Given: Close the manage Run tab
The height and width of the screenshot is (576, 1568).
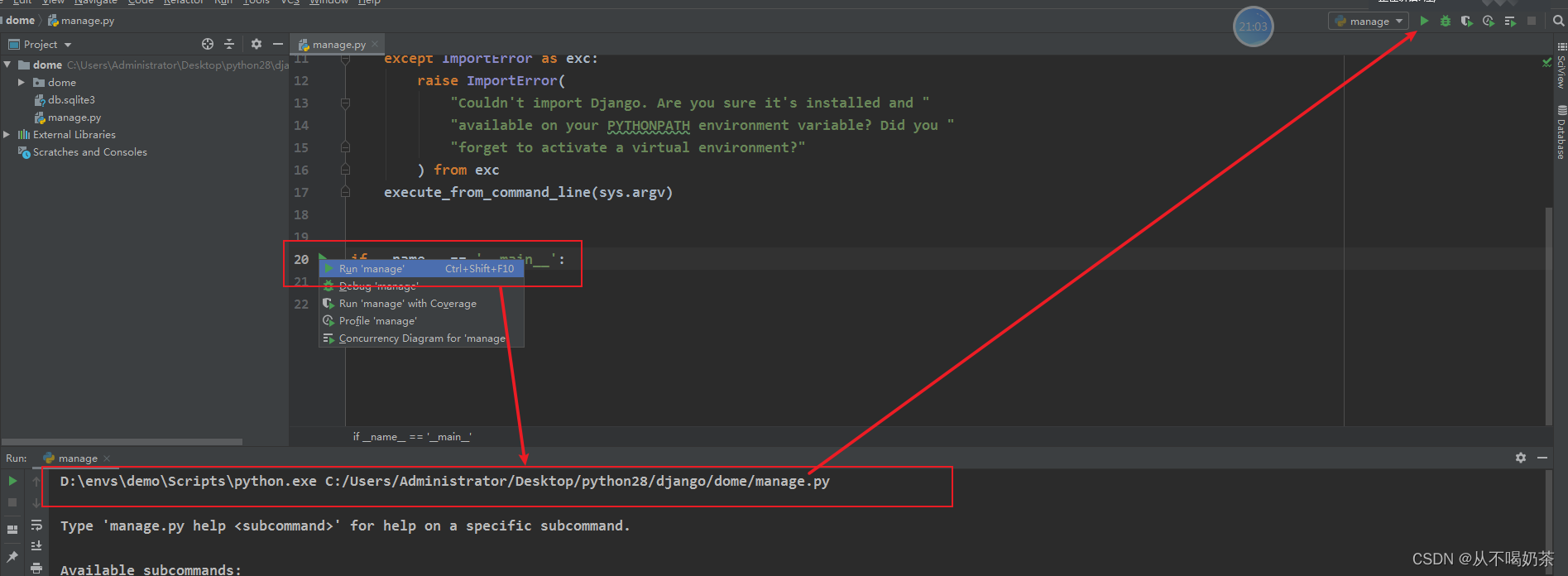Looking at the screenshot, I should coord(107,458).
